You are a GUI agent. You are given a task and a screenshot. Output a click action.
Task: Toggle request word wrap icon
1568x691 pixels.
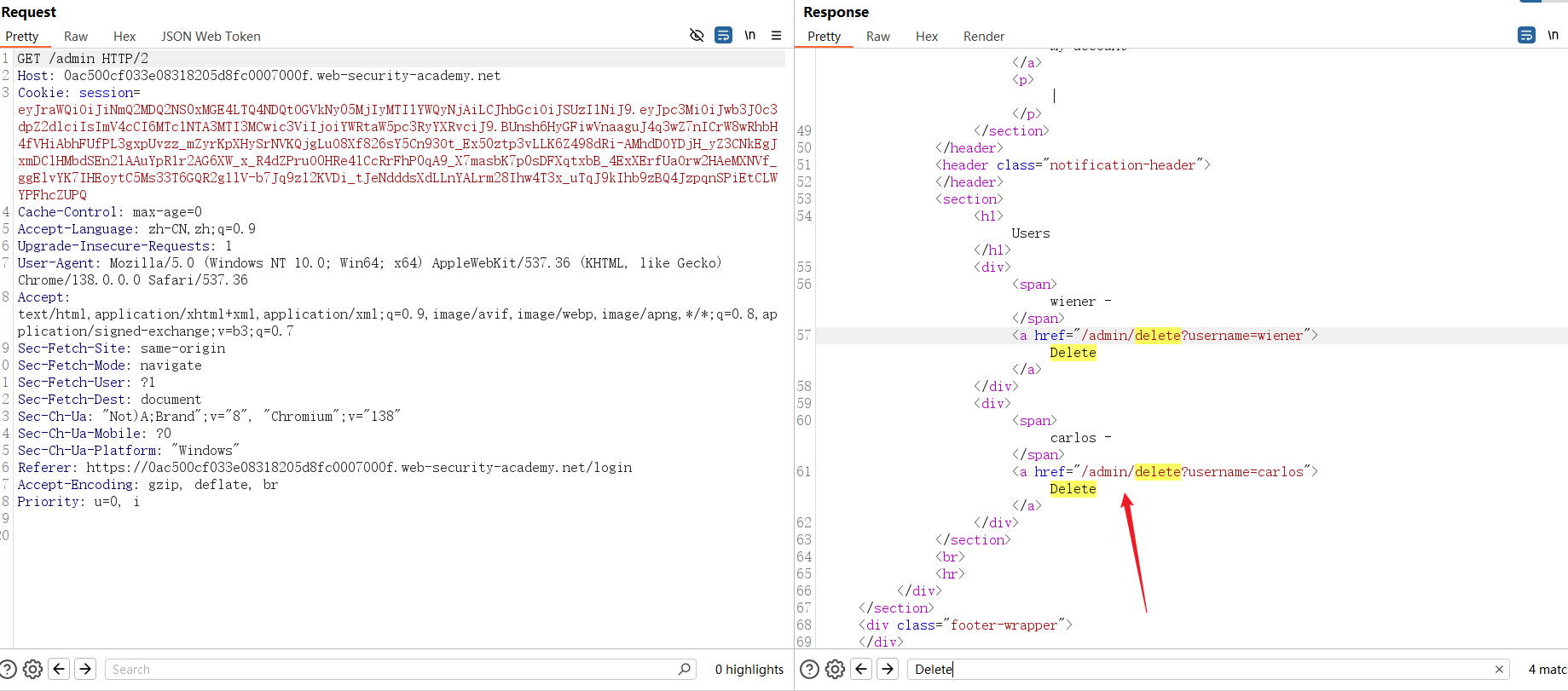point(723,35)
